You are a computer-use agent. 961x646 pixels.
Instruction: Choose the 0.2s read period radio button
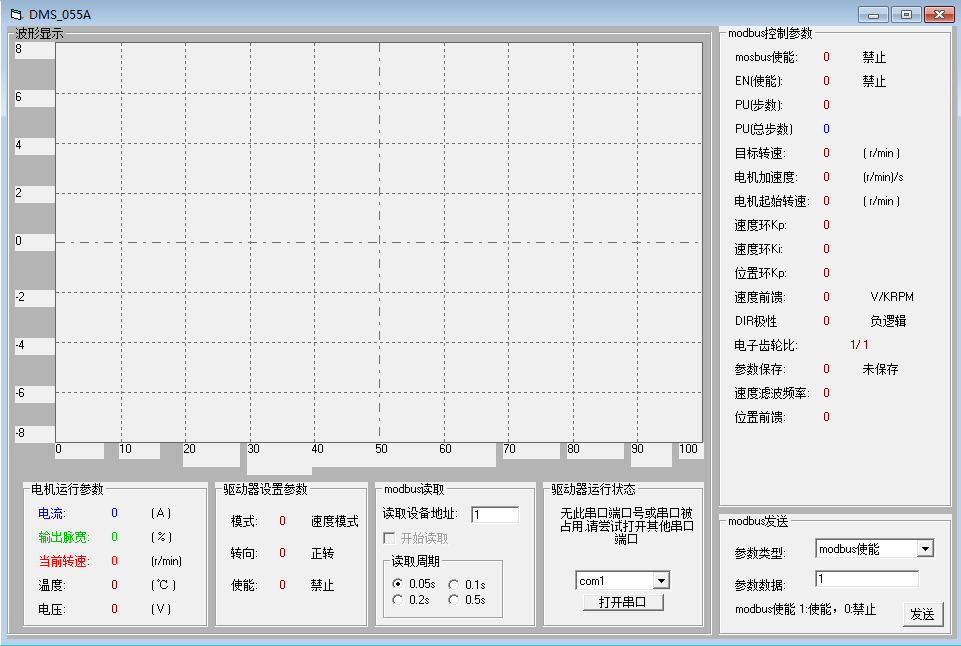click(398, 600)
